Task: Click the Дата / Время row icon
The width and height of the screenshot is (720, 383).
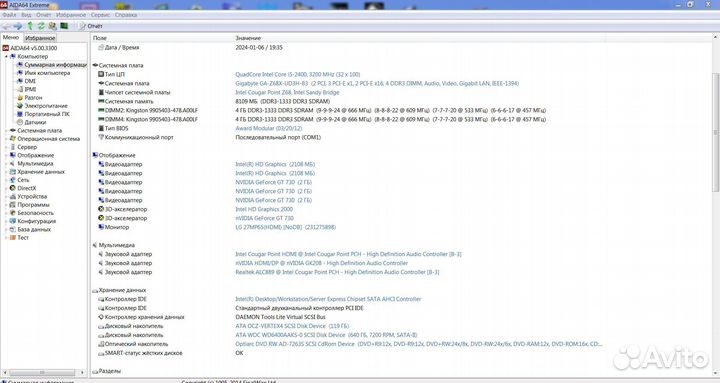Action: pos(101,47)
